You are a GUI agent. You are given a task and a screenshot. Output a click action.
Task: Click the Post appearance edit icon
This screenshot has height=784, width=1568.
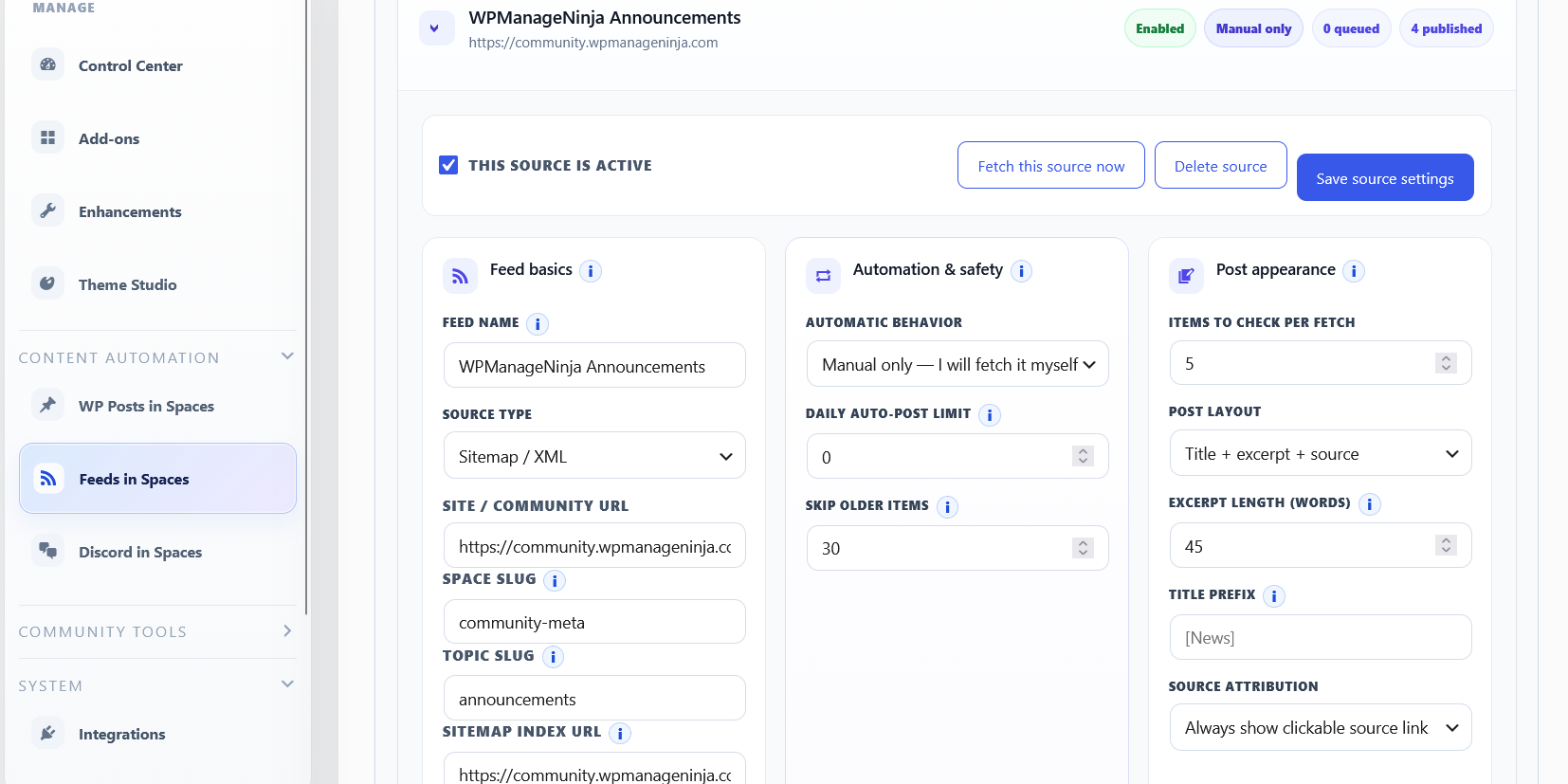pos(1186,276)
